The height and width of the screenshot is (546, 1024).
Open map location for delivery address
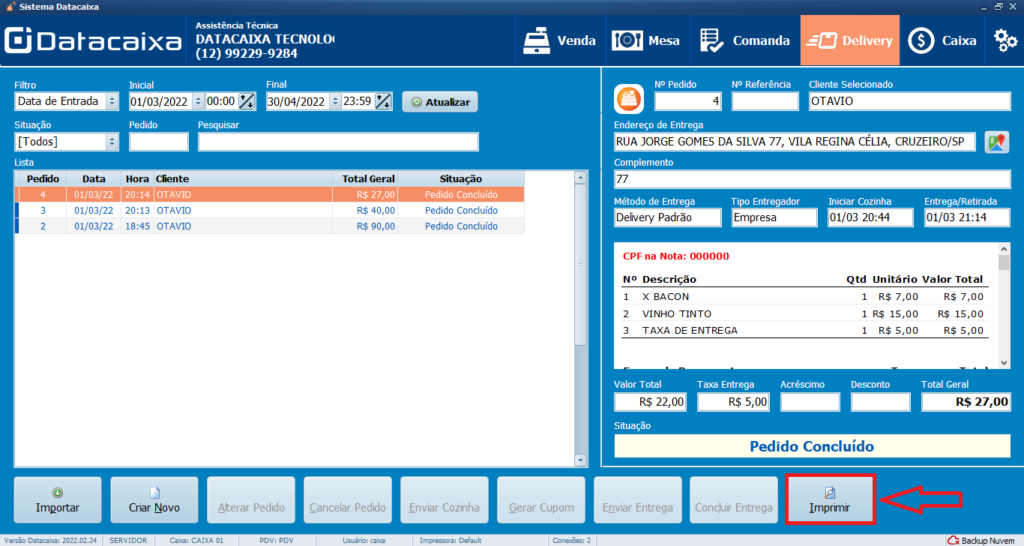click(x=996, y=142)
